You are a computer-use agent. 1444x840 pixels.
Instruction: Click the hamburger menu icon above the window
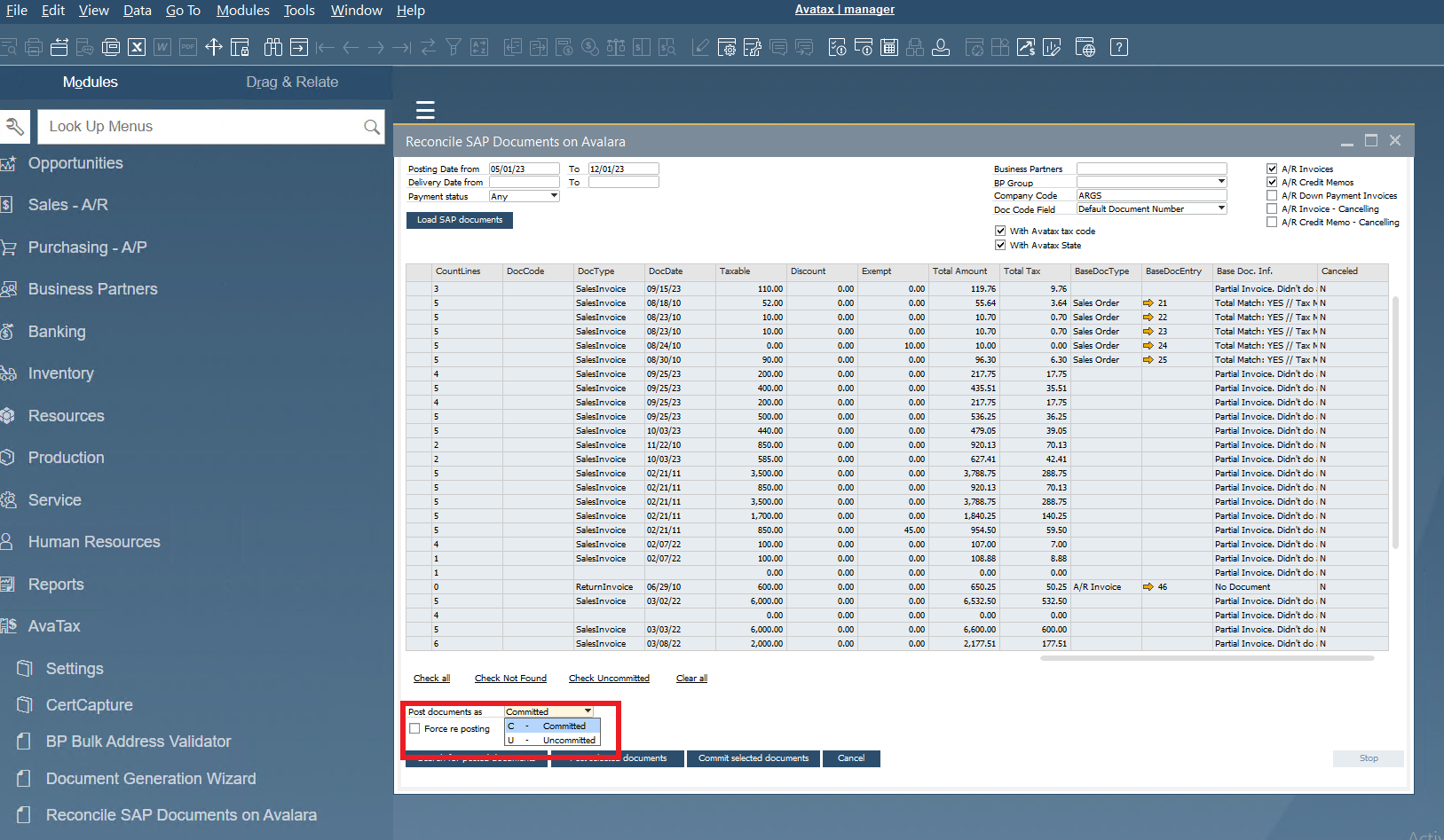tap(425, 110)
